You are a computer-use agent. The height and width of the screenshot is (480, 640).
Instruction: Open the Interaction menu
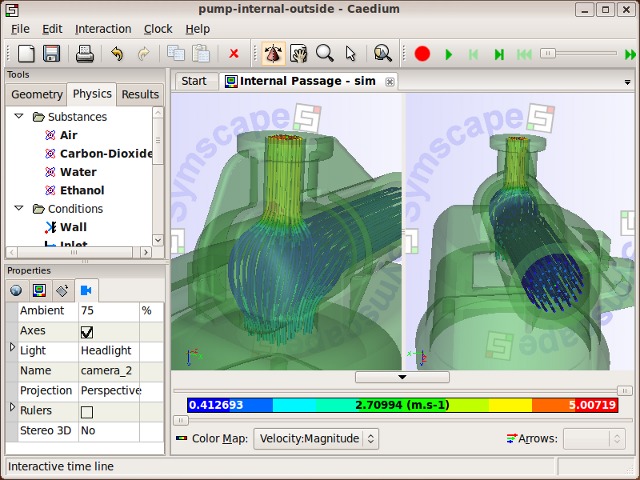pyautogui.click(x=103, y=29)
